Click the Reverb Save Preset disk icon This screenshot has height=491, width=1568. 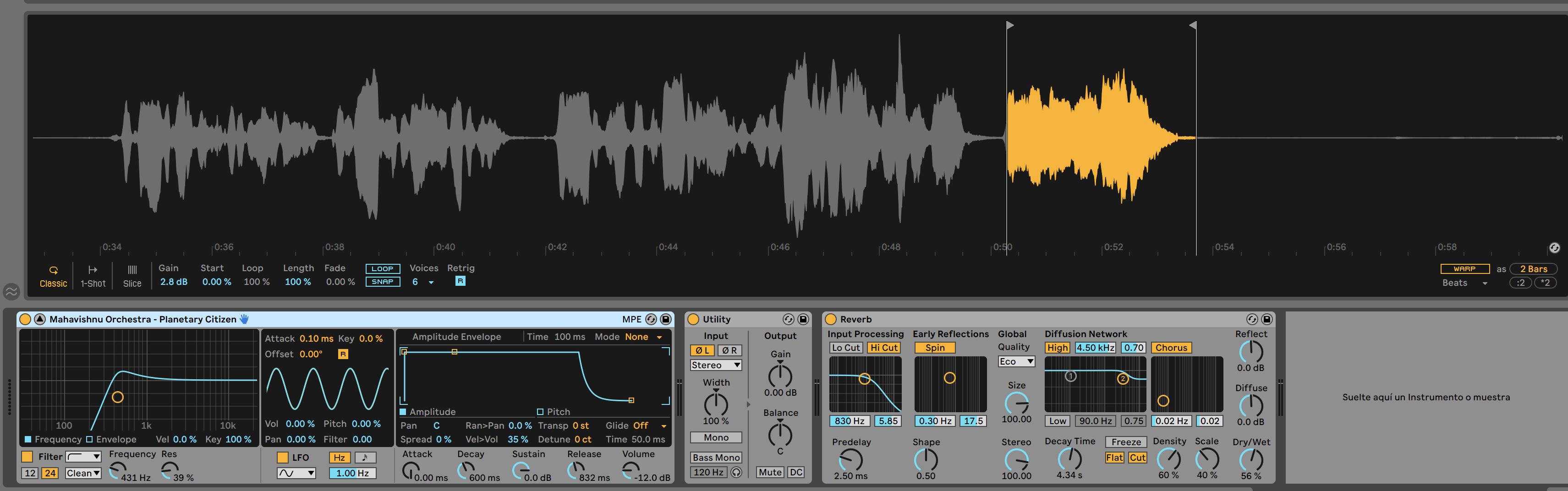tap(1266, 319)
